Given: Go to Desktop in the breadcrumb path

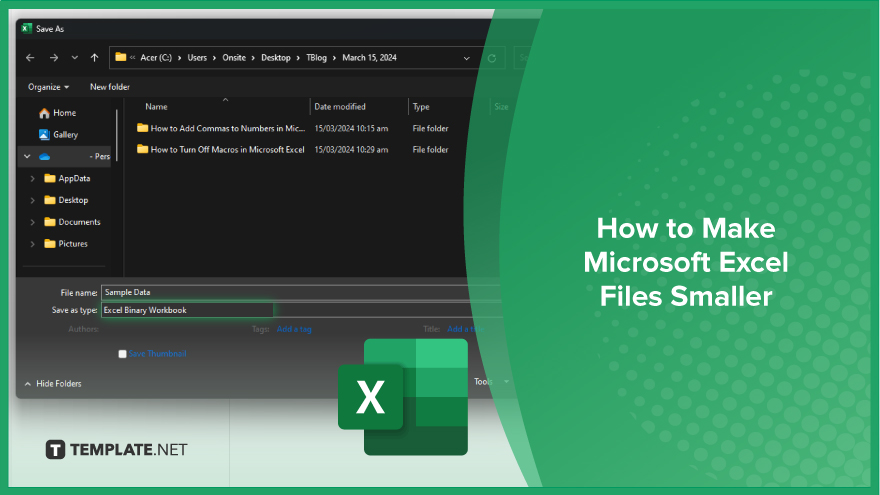Looking at the screenshot, I should pos(276,58).
